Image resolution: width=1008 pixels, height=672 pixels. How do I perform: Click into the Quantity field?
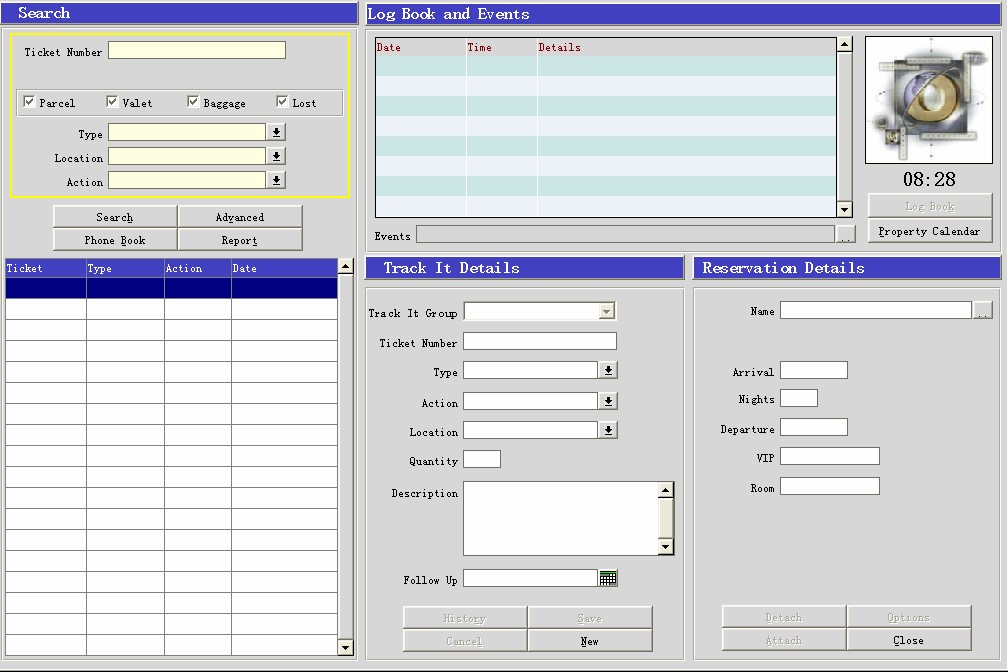(482, 459)
